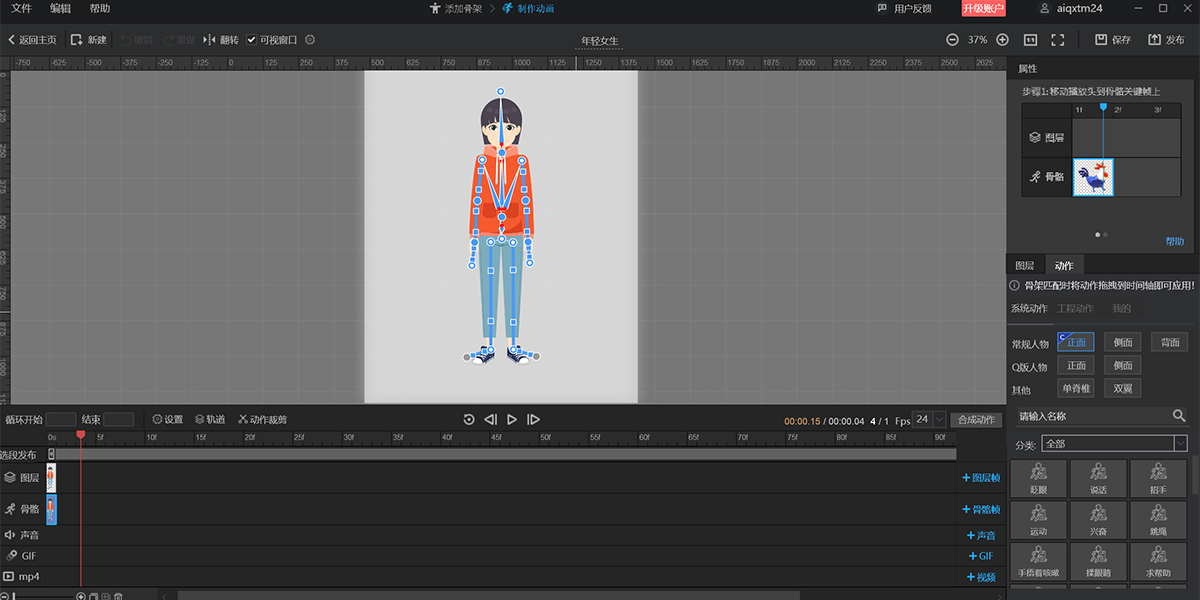Select the 招手 action preset
Viewport: 1200px width, 600px height.
[1158, 479]
